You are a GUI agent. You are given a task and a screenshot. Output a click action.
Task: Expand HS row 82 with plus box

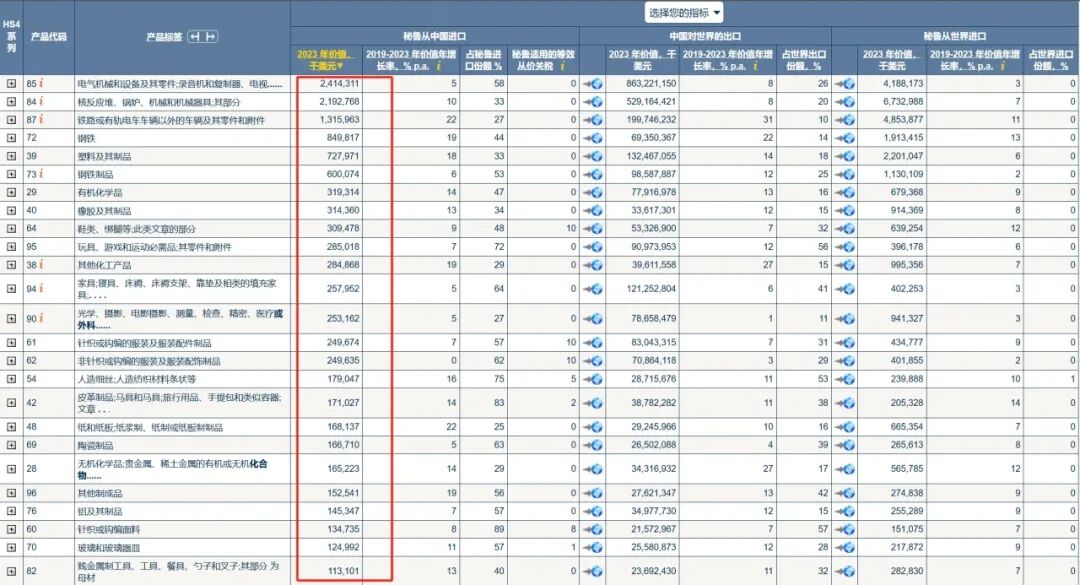[x=12, y=571]
